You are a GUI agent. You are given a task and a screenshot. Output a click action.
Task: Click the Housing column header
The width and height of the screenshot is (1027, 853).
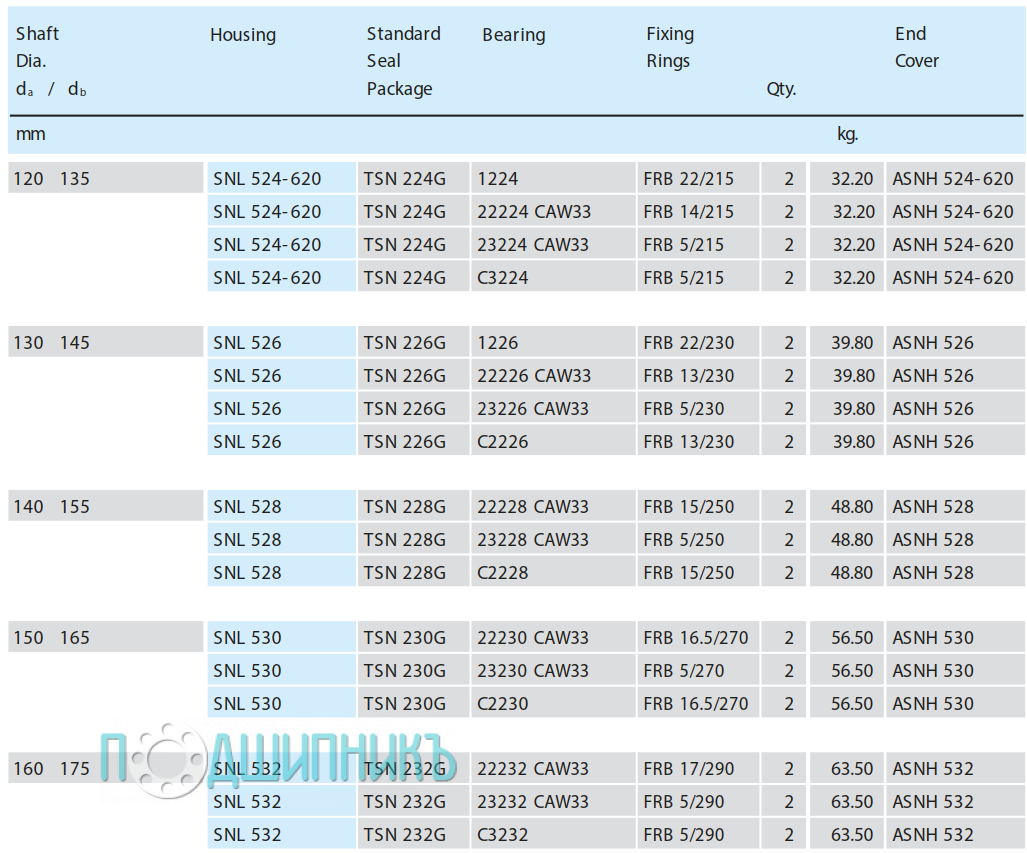click(242, 35)
